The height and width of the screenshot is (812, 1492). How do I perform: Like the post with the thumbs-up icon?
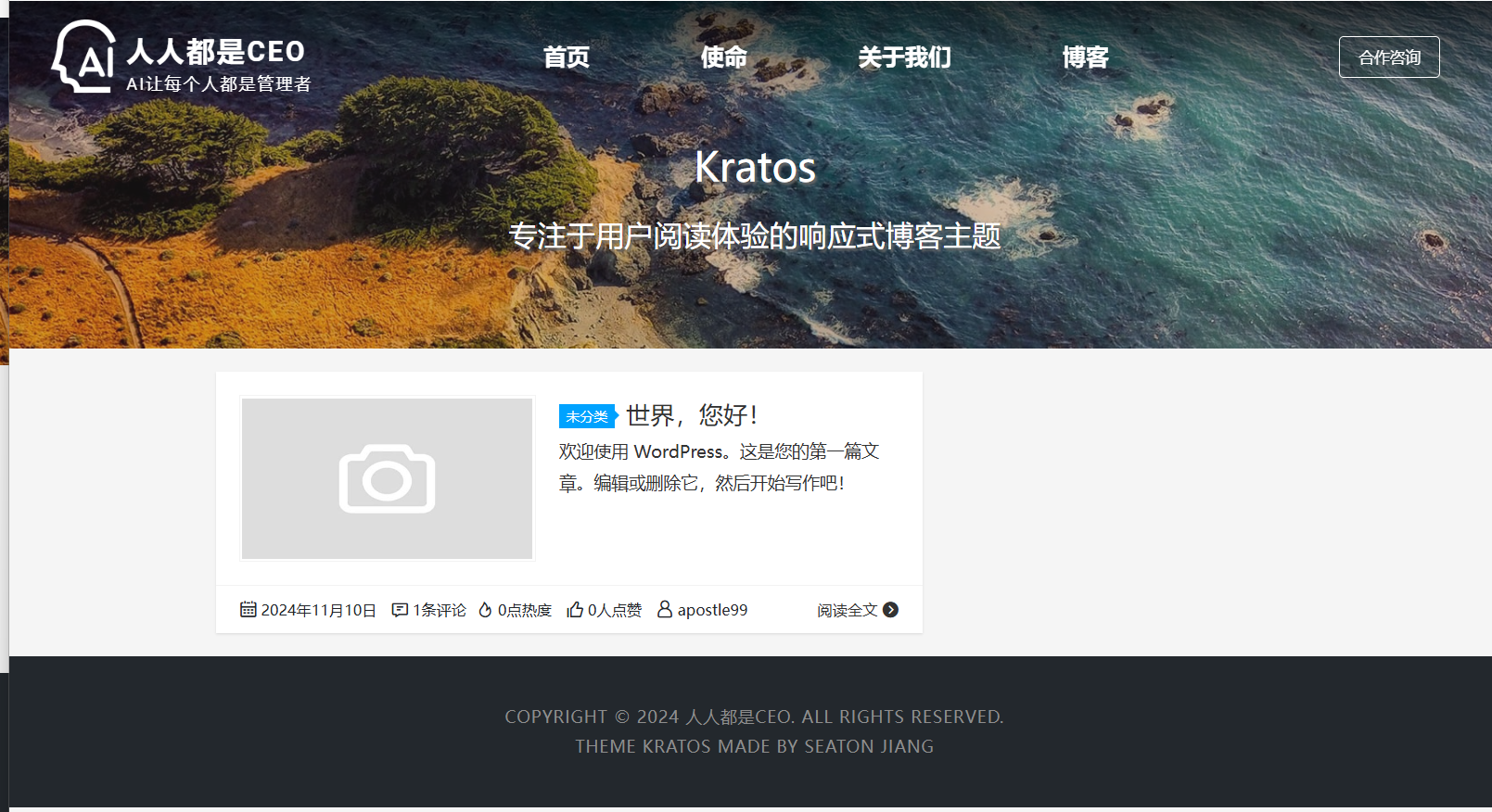click(575, 609)
